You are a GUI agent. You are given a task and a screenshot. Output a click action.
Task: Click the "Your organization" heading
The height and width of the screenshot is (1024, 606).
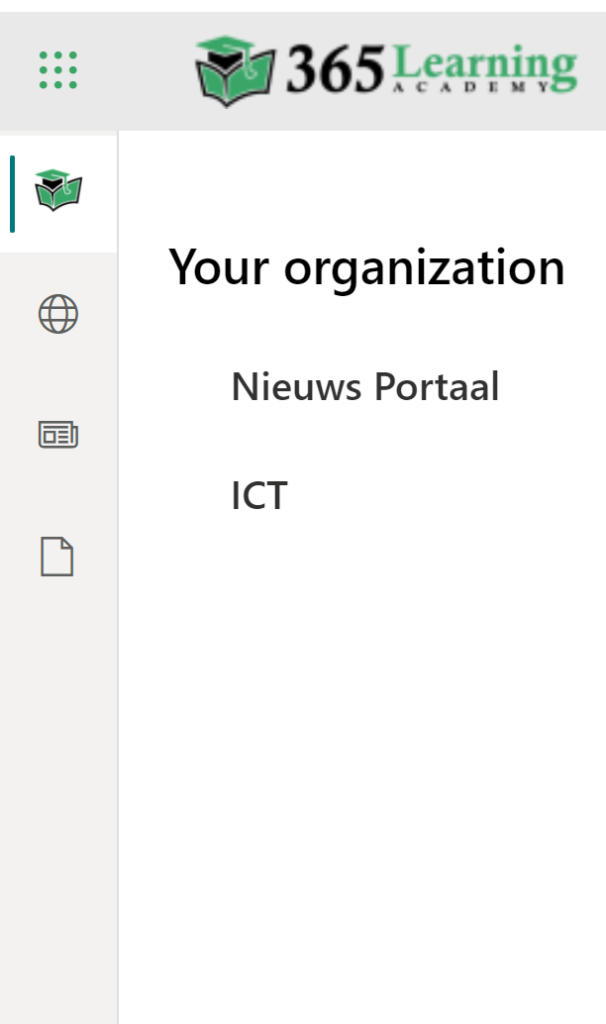point(366,268)
